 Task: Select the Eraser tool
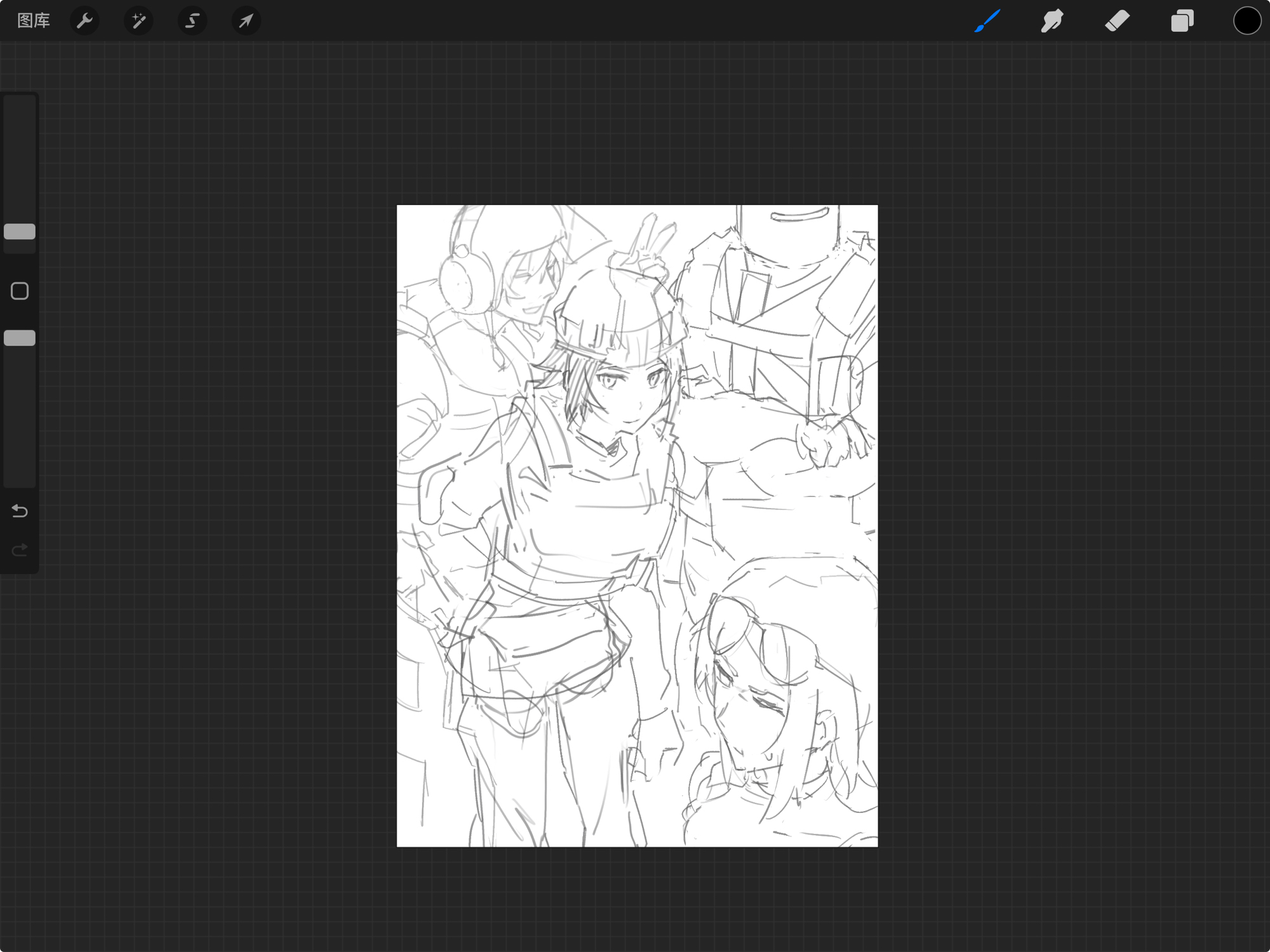point(1117,21)
